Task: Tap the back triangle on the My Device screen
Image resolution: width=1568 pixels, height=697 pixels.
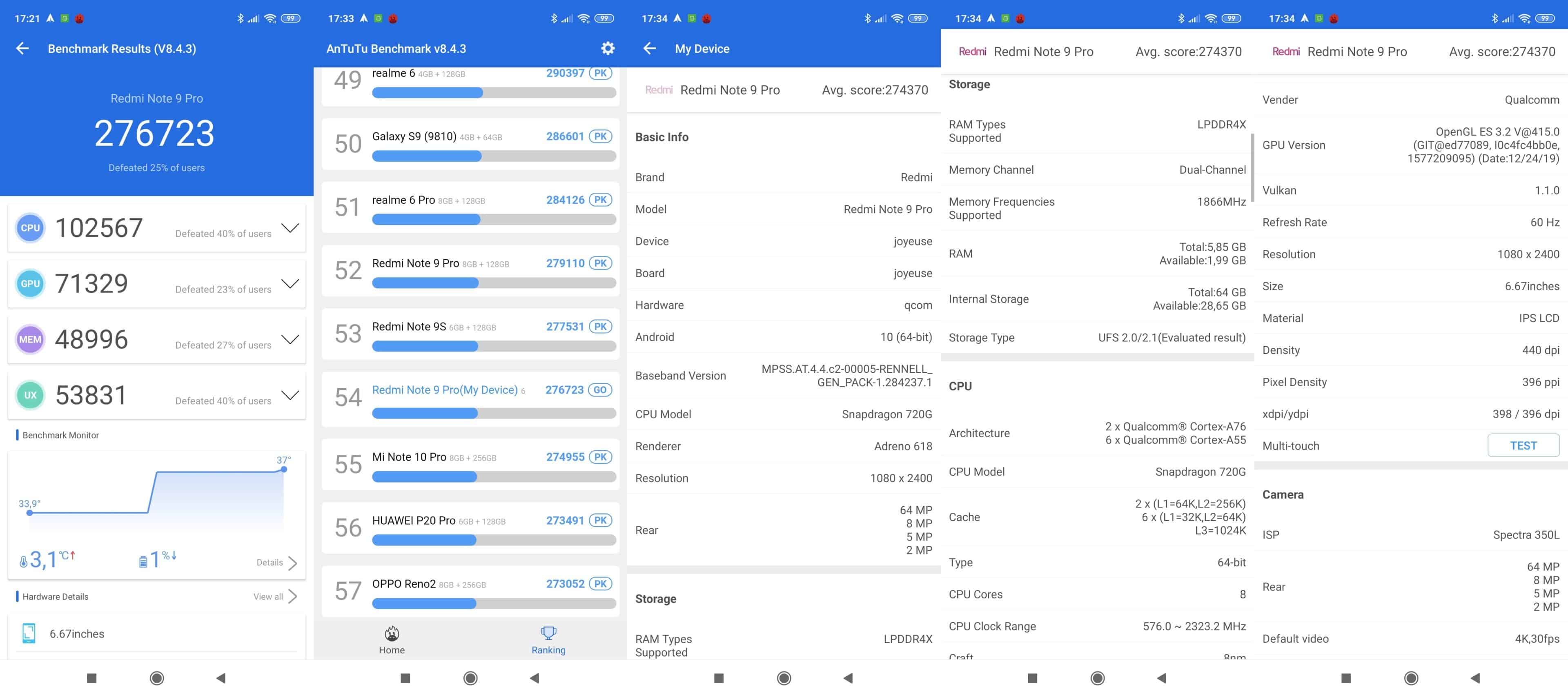Action: 848,678
